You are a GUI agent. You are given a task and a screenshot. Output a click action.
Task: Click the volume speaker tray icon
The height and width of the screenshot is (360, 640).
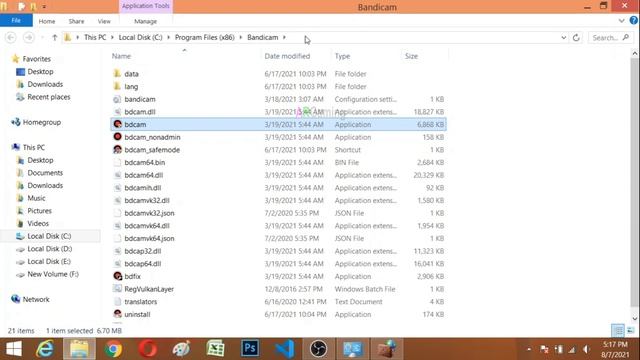coord(587,349)
